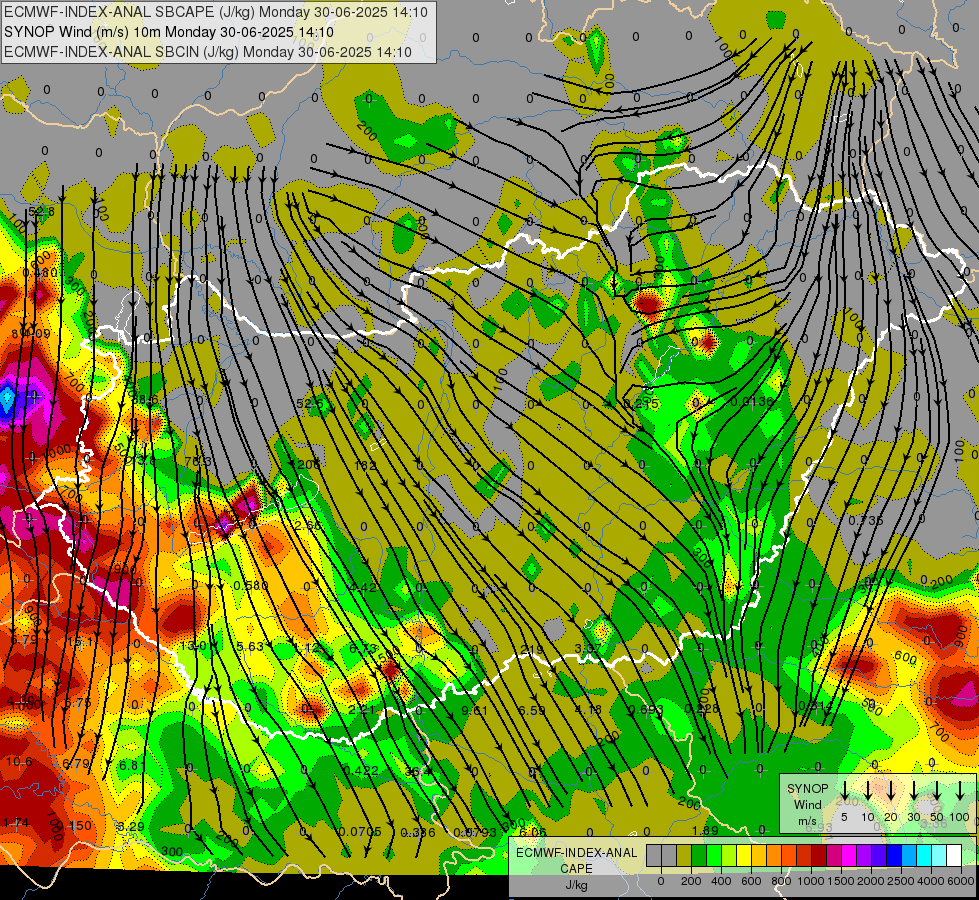Screen dimensions: 979x900
Task: Click the 6000 tick label in CAPE legend
Action: [x=960, y=881]
